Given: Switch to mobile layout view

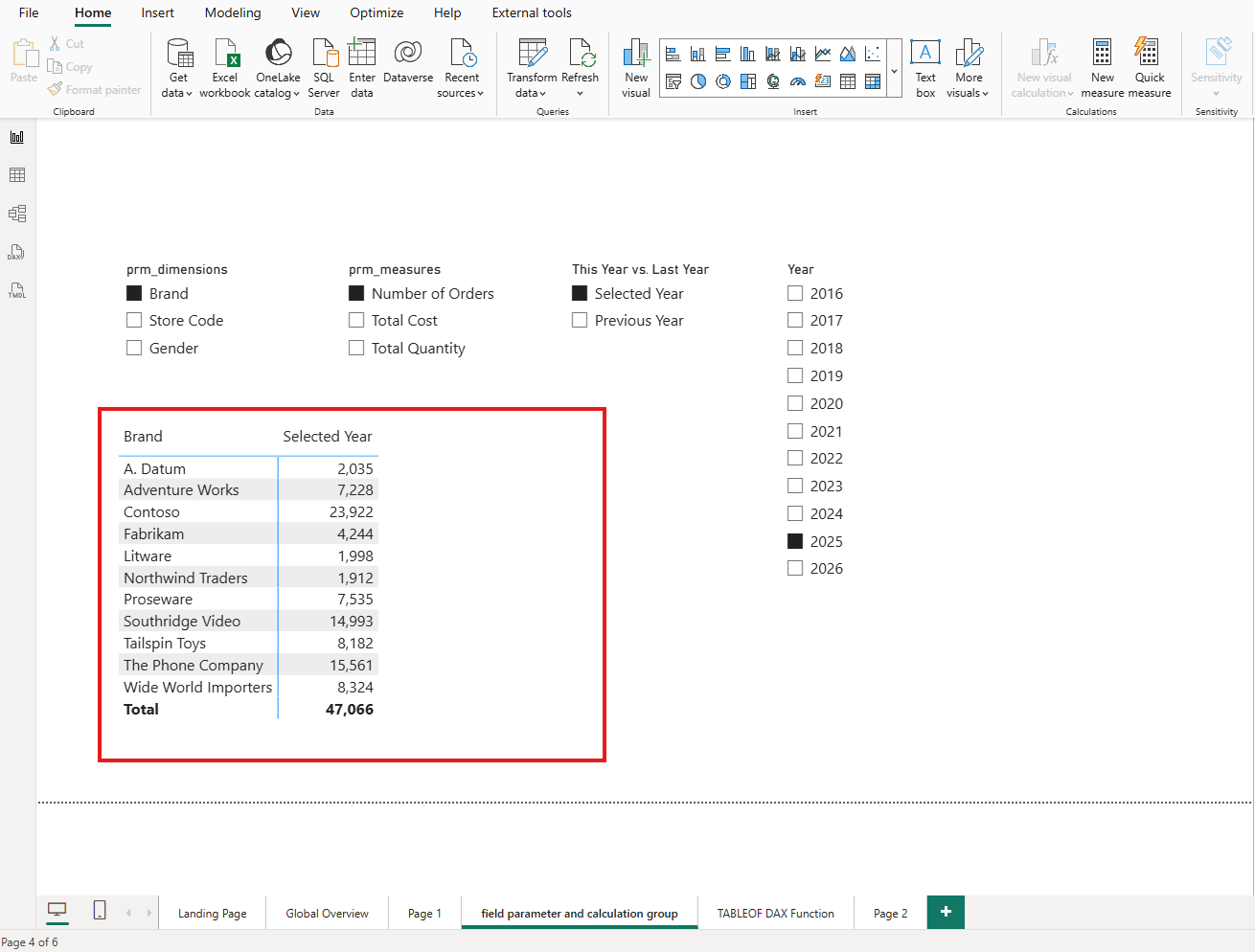Looking at the screenshot, I should [x=100, y=911].
